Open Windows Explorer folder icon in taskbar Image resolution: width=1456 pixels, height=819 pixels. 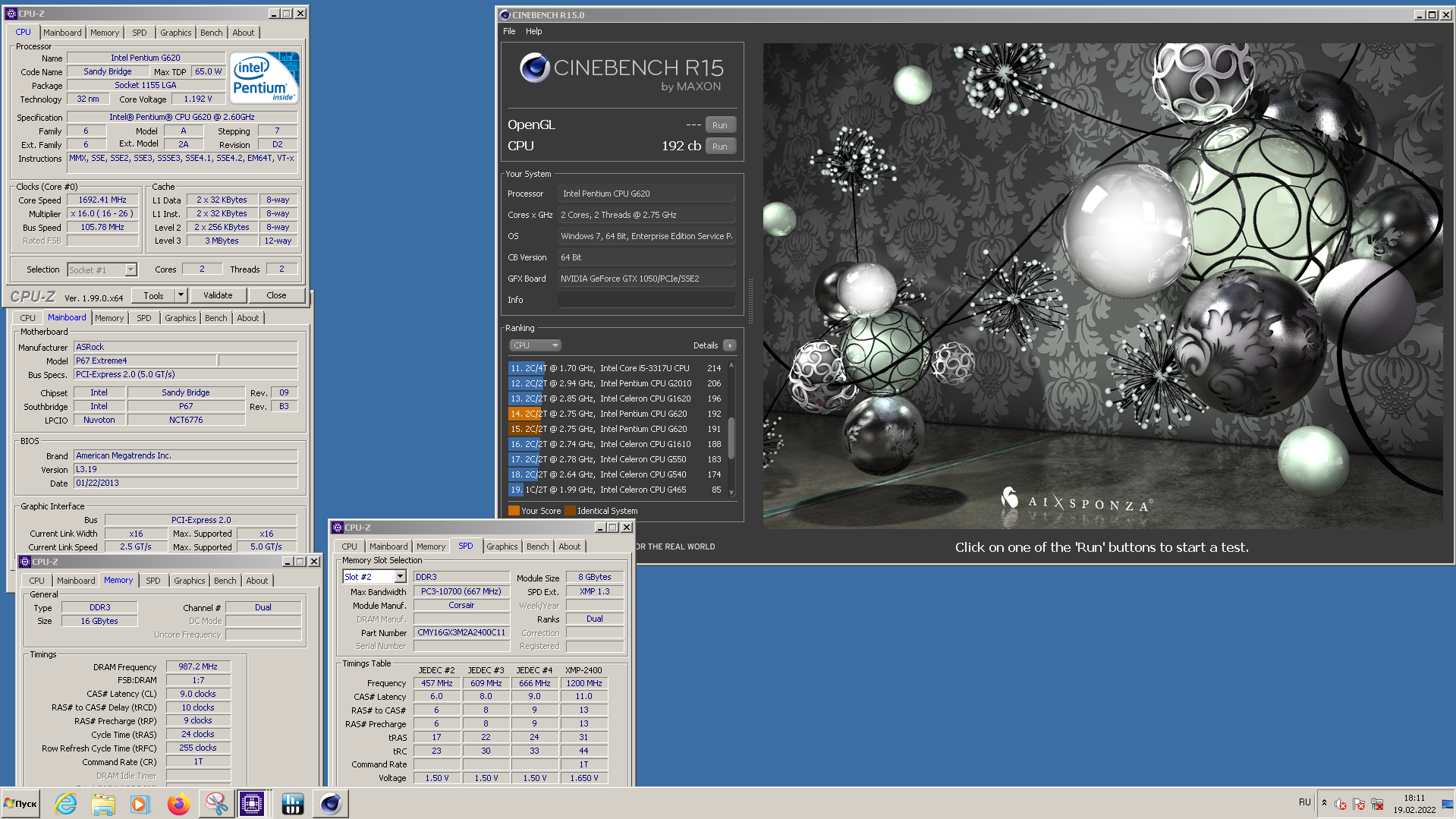coord(103,803)
